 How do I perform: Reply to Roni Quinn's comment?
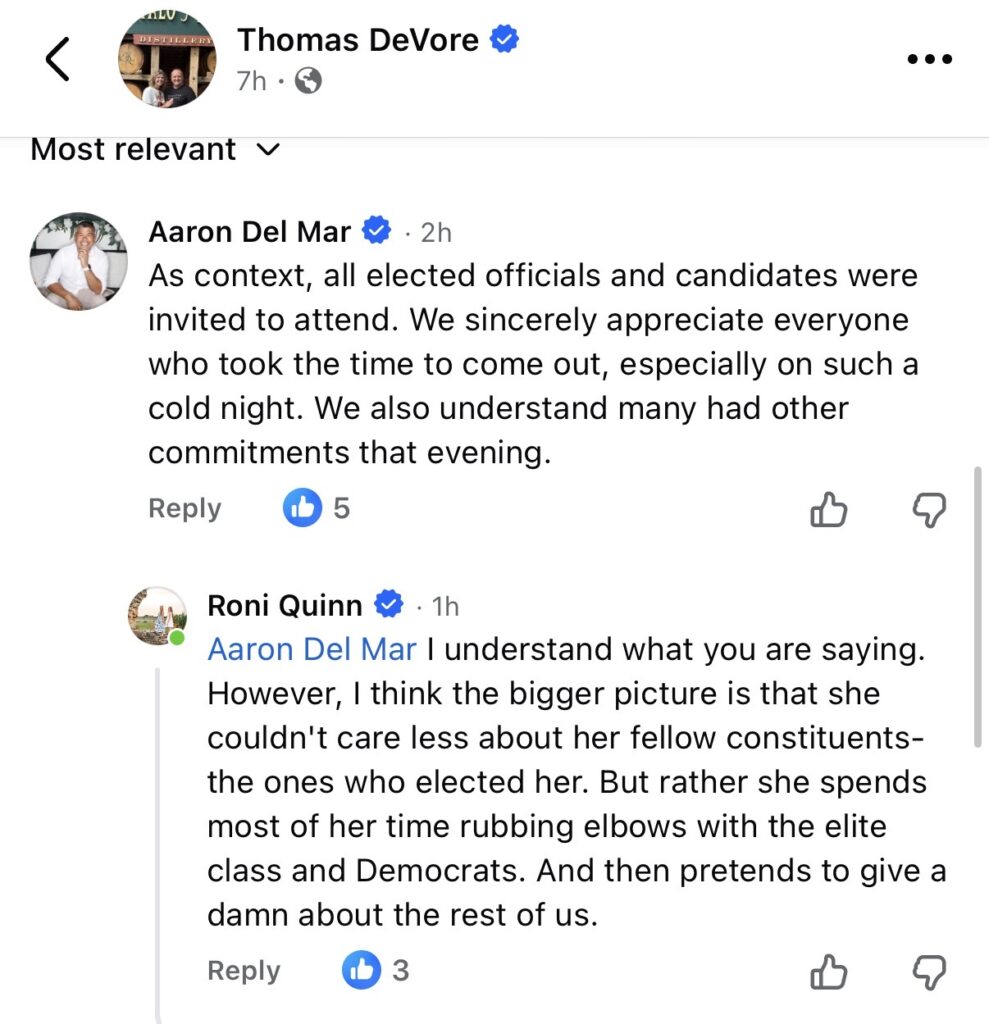point(243,971)
